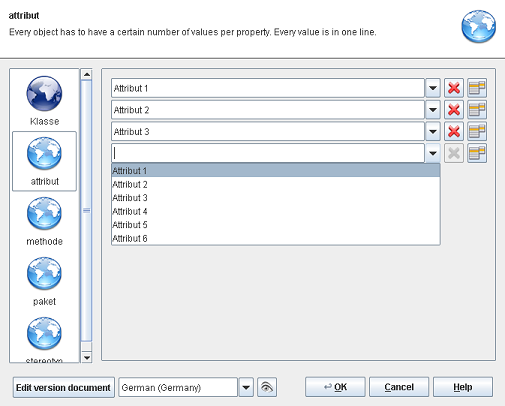Select the stereotyp globe icon at bottom

(44, 334)
